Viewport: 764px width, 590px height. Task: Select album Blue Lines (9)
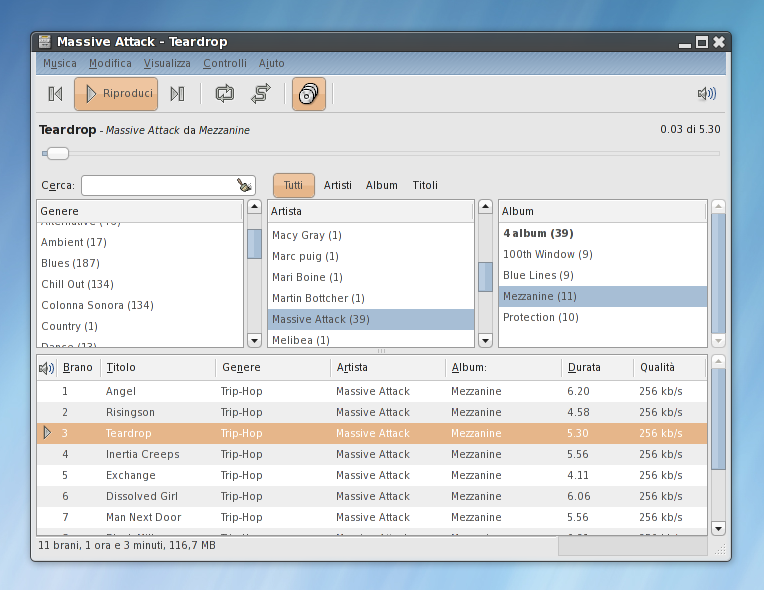(603, 275)
